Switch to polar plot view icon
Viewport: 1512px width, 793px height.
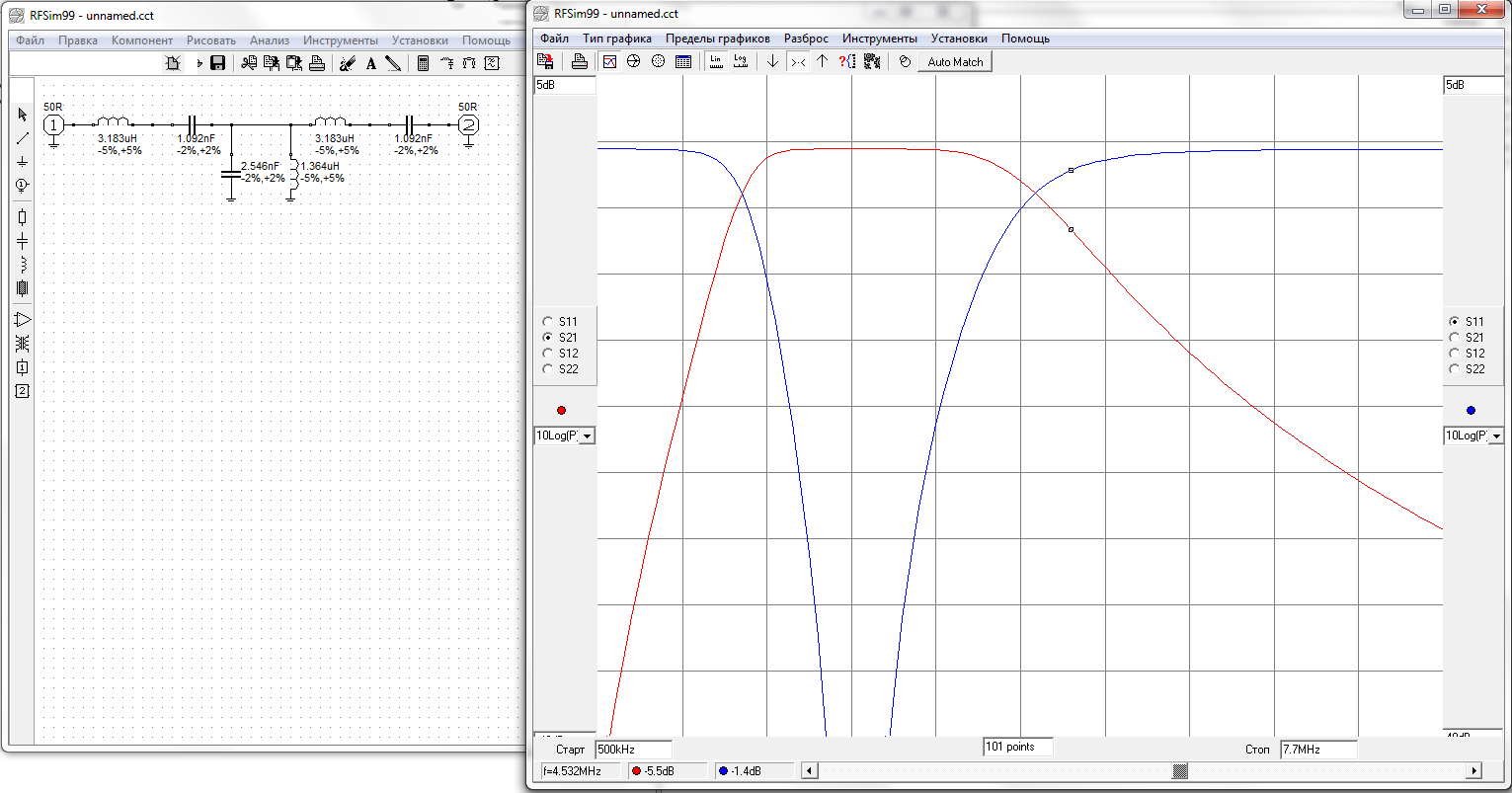click(x=659, y=61)
